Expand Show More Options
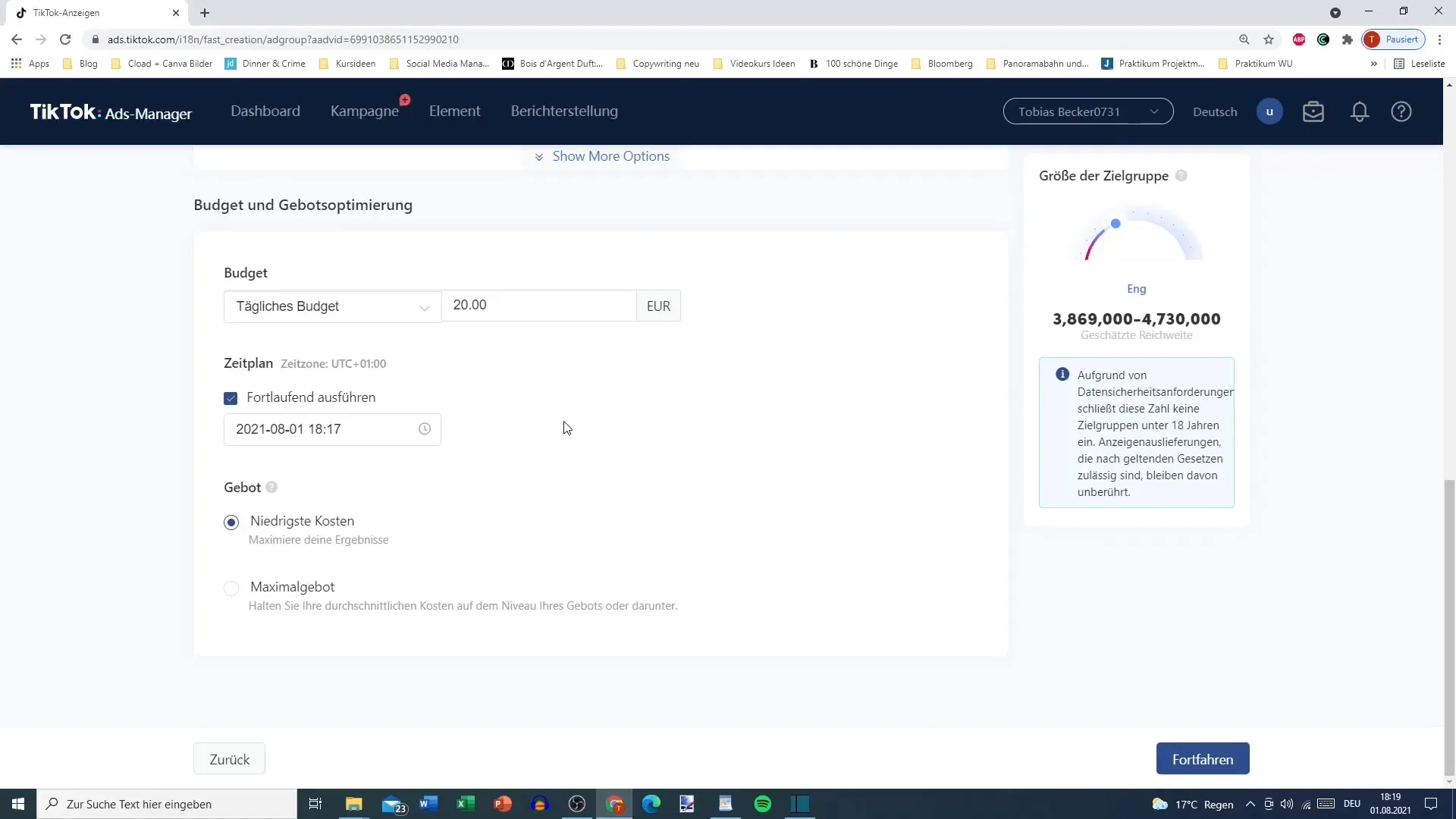The width and height of the screenshot is (1456, 819). 602,156
